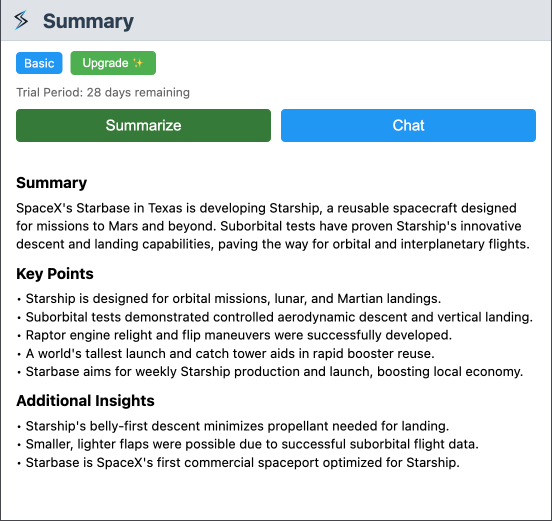Click the Raptor engine relight bullet
The height and width of the screenshot is (521, 552).
pyautogui.click(x=239, y=335)
